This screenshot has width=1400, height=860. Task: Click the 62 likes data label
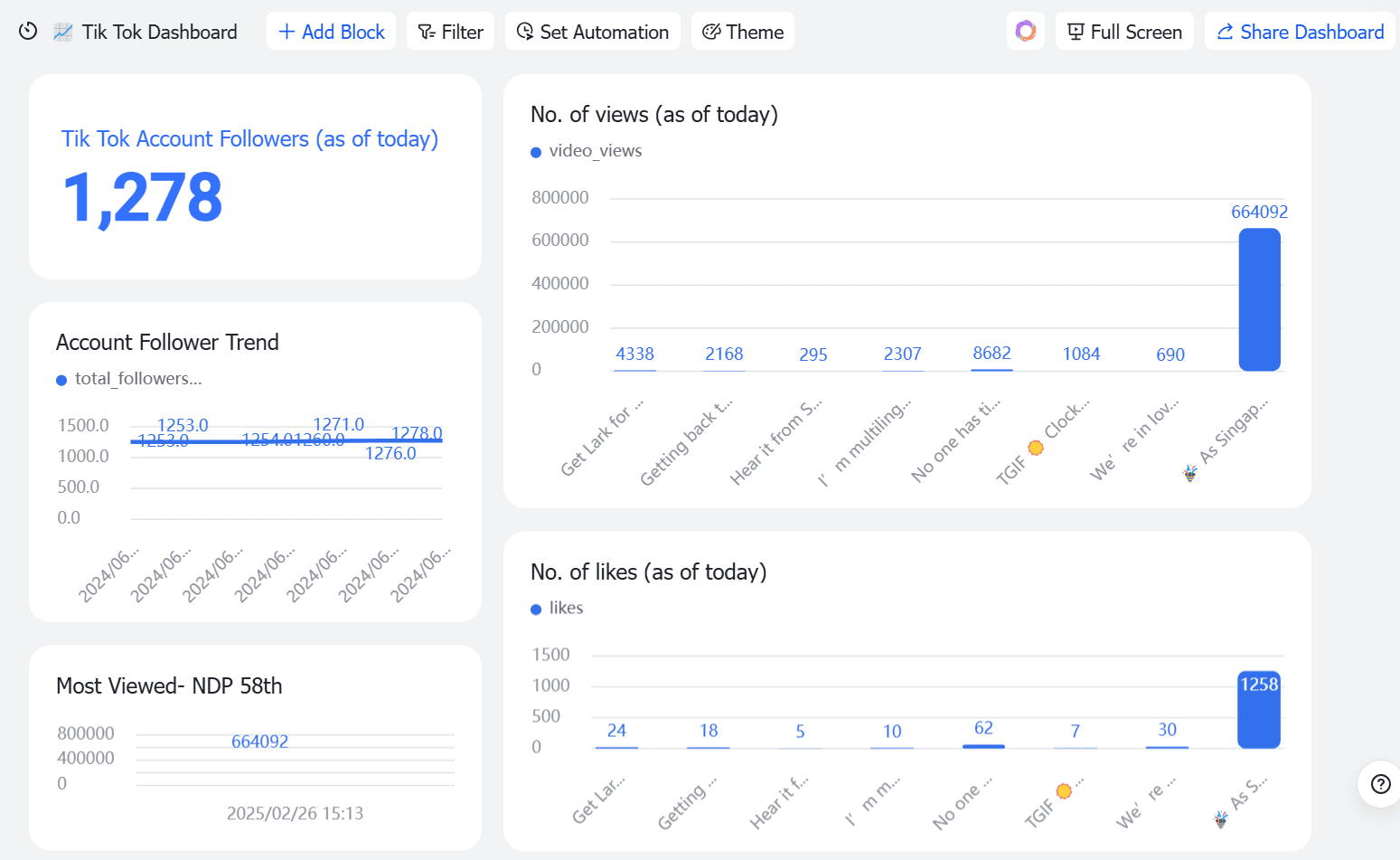[x=983, y=728]
